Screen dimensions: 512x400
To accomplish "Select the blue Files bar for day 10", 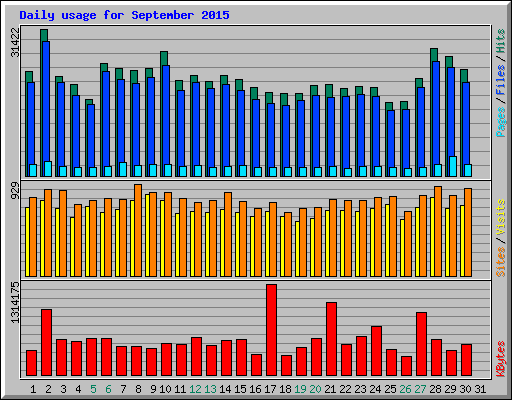I will point(166,115).
